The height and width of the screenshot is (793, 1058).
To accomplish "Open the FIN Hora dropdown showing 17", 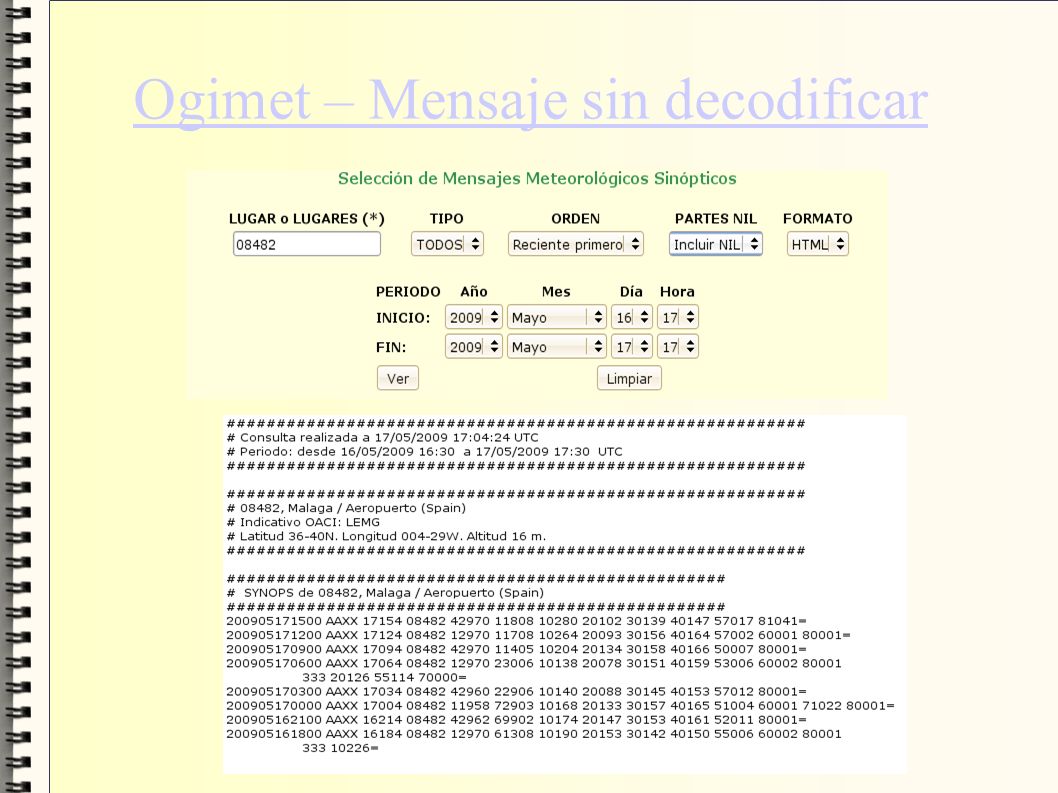I will click(x=678, y=347).
